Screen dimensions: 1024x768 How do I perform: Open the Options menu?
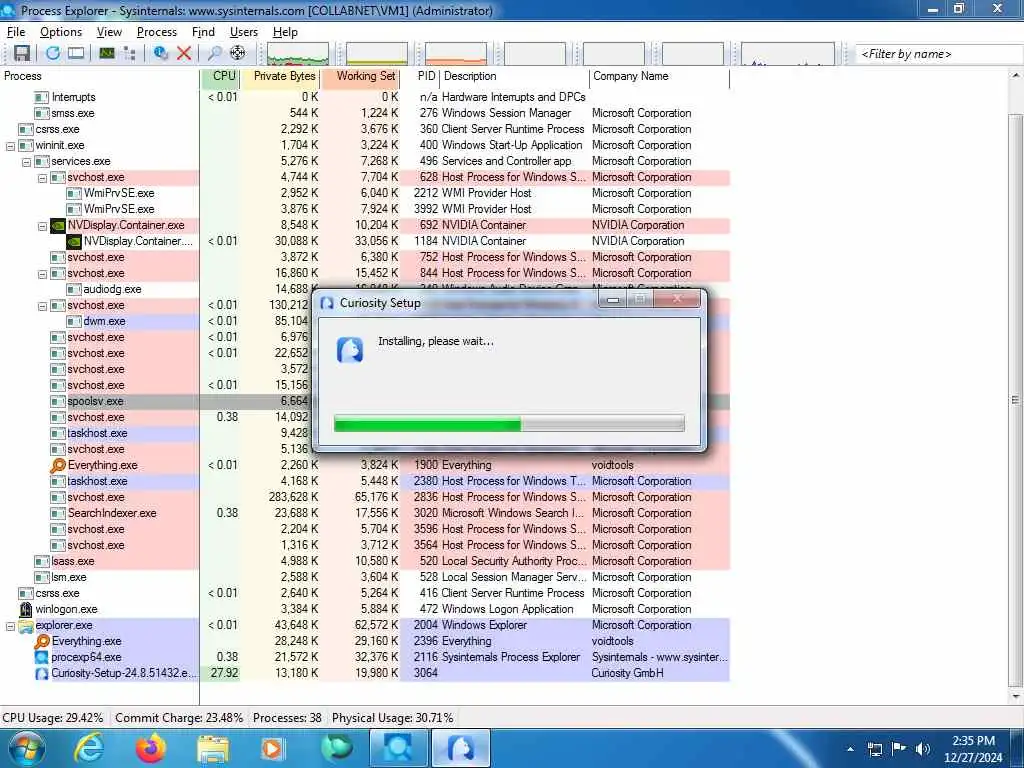pyautogui.click(x=61, y=32)
